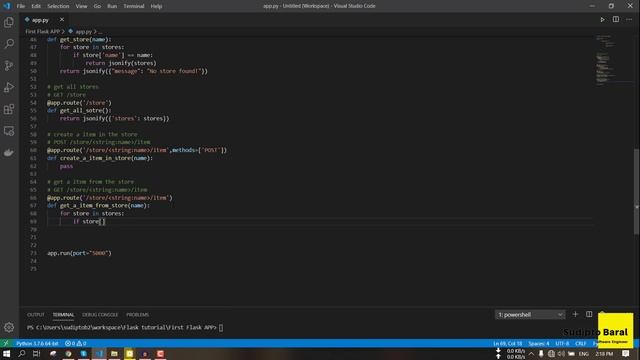Open the View menu
640x360 pixels.
(81, 6)
